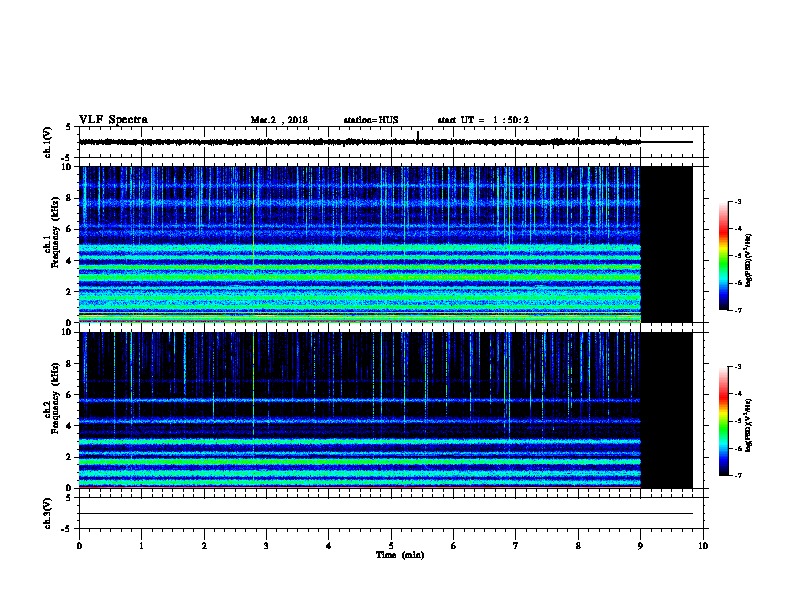Click the "ch.3(V)" axis label
This screenshot has width=792, height=612.
(x=47, y=513)
